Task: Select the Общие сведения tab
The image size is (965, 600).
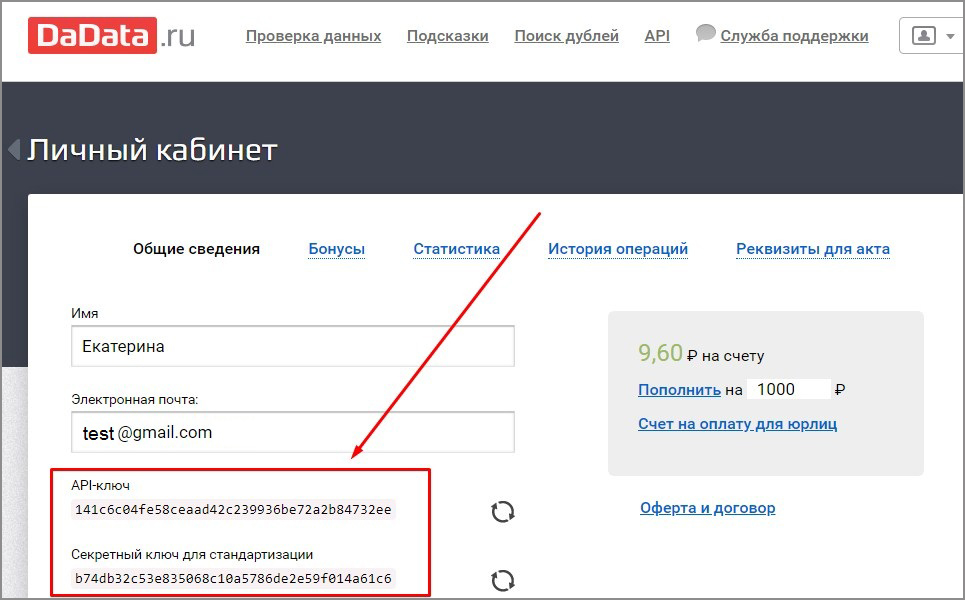Action: [x=196, y=249]
